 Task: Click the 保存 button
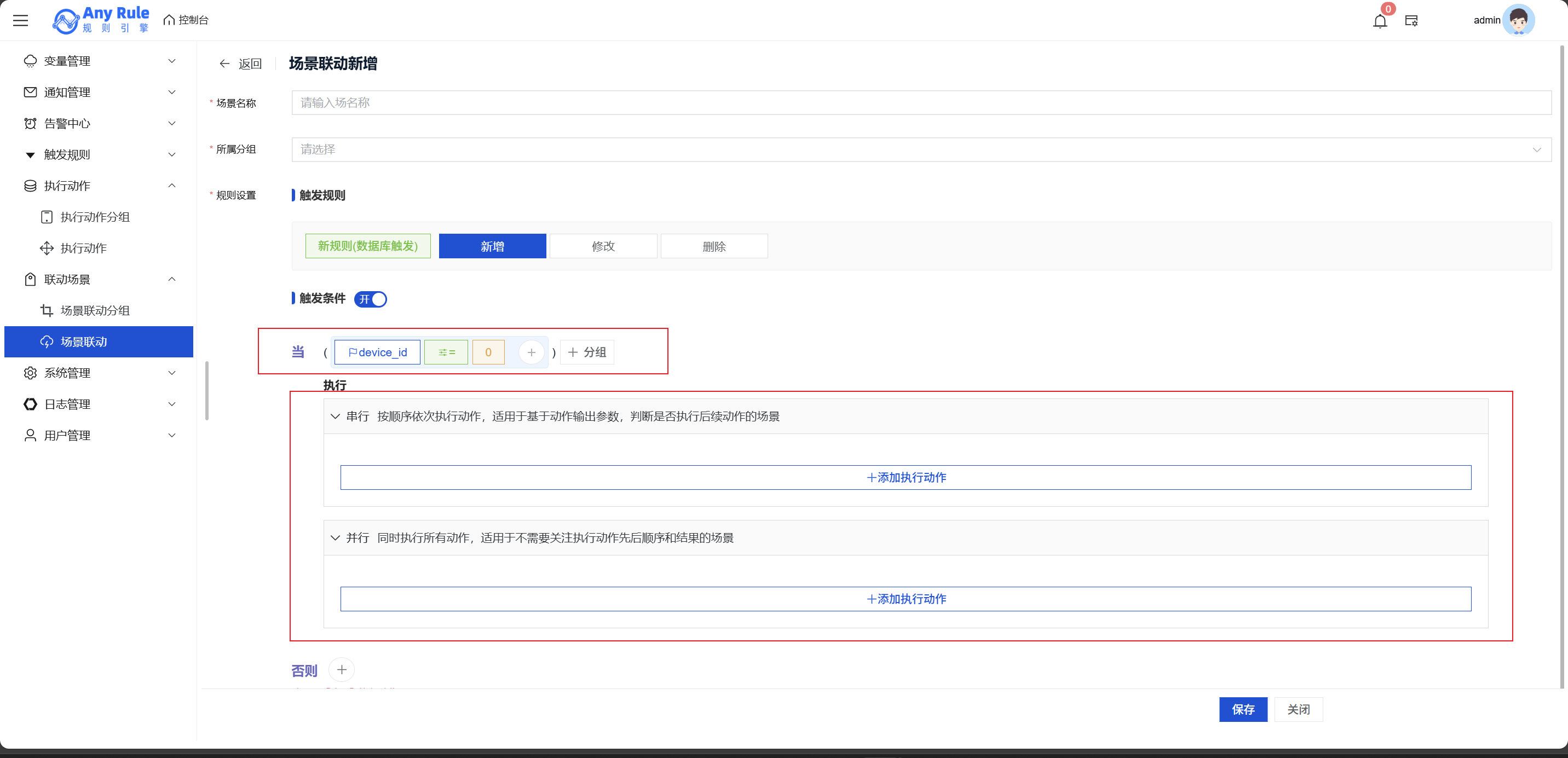tap(1242, 709)
